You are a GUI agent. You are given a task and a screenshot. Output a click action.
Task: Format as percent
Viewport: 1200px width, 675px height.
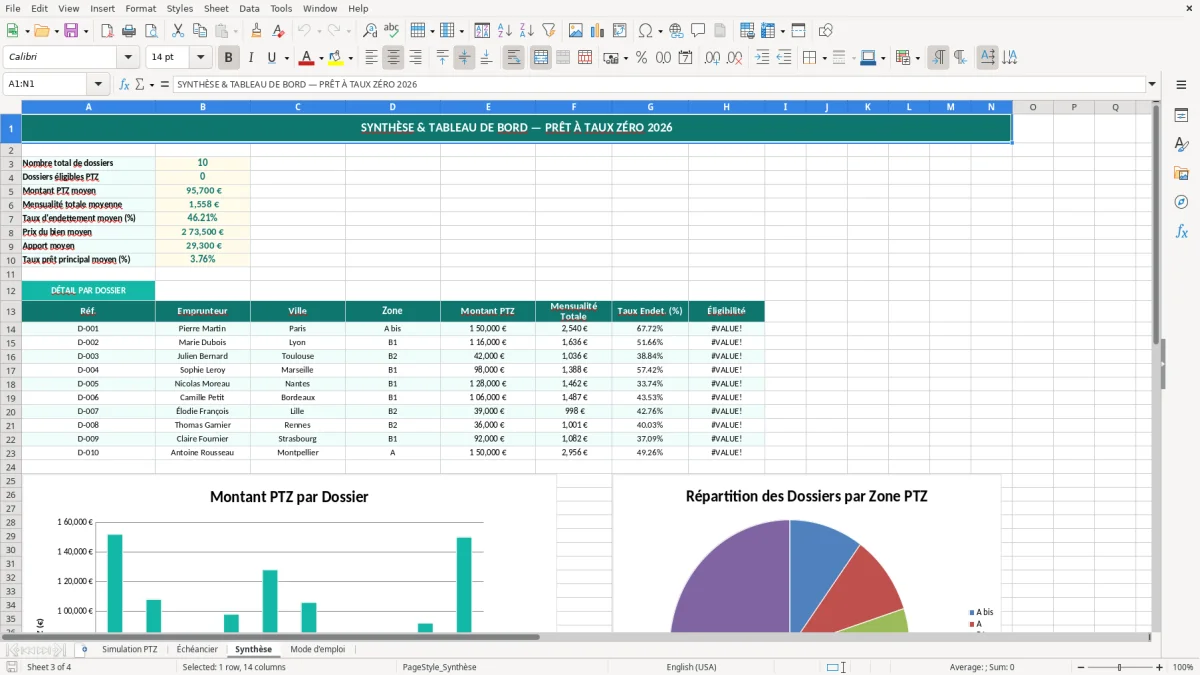coord(641,58)
